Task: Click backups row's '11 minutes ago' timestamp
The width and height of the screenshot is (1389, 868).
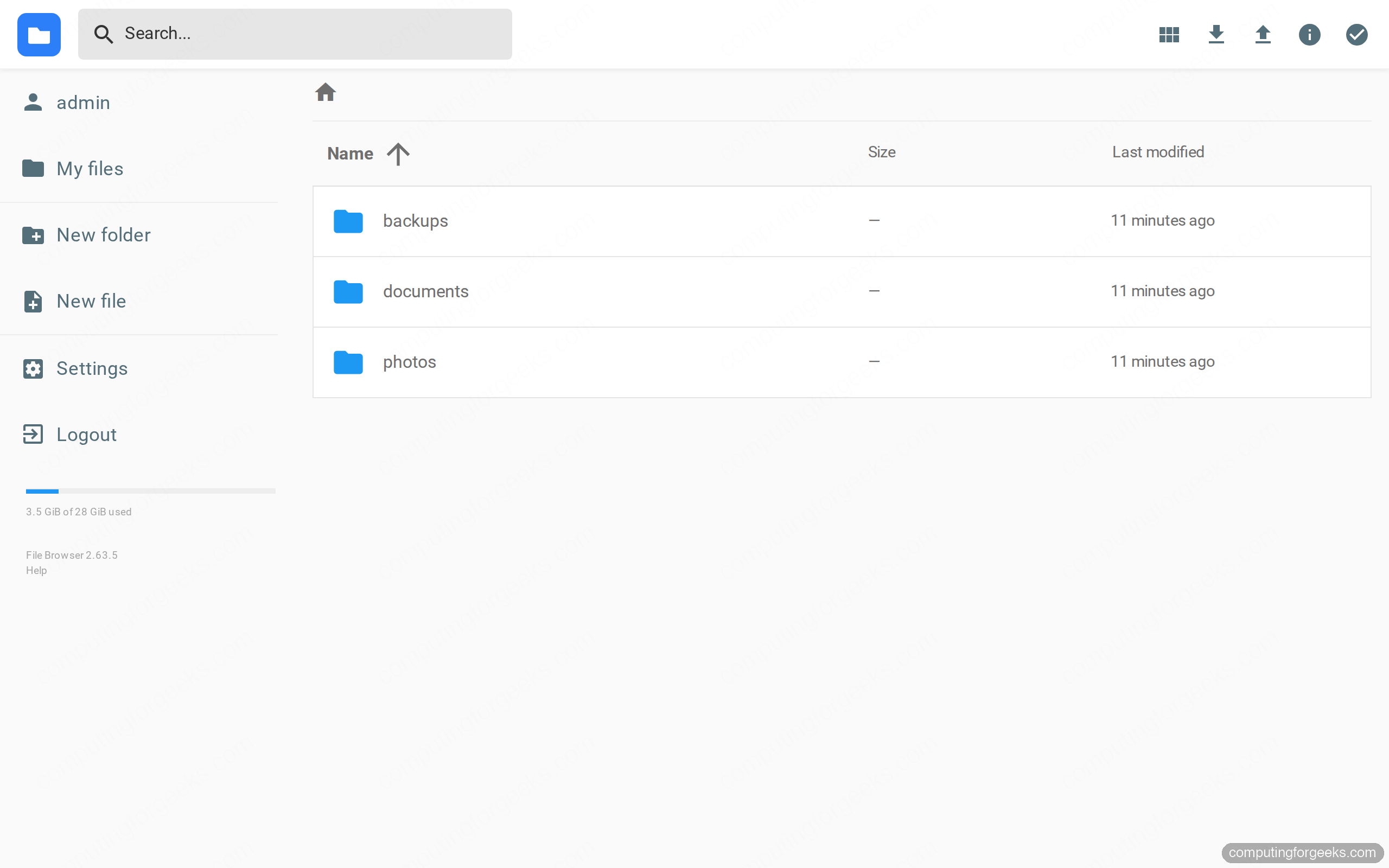Action: point(1162,220)
